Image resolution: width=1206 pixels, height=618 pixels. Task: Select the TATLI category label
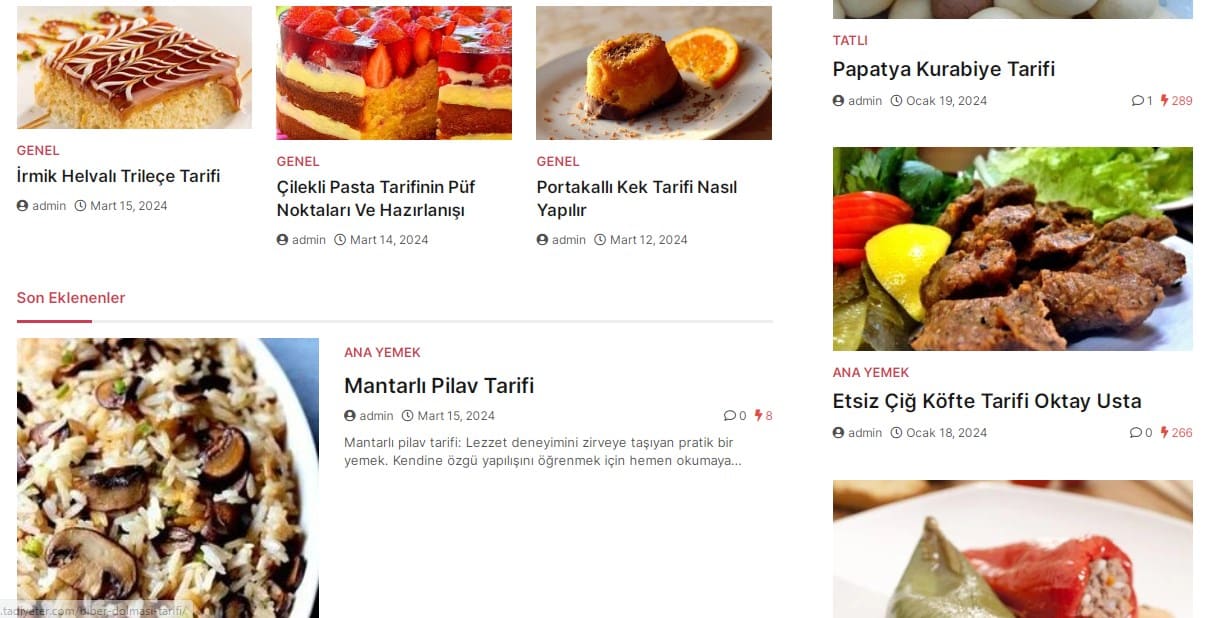tap(850, 41)
